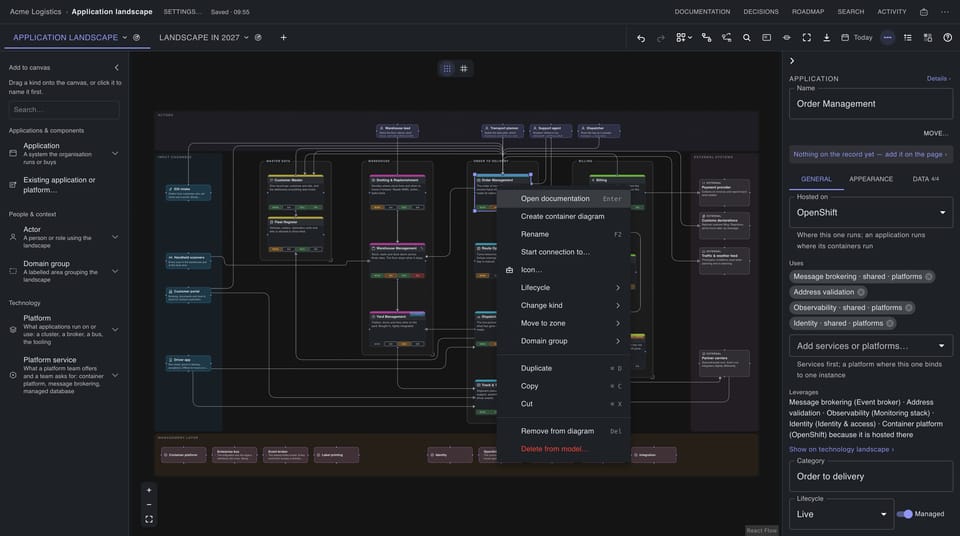Image resolution: width=960 pixels, height=536 pixels.
Task: Enter fullscreen using the frame icon
Action: click(x=807, y=38)
